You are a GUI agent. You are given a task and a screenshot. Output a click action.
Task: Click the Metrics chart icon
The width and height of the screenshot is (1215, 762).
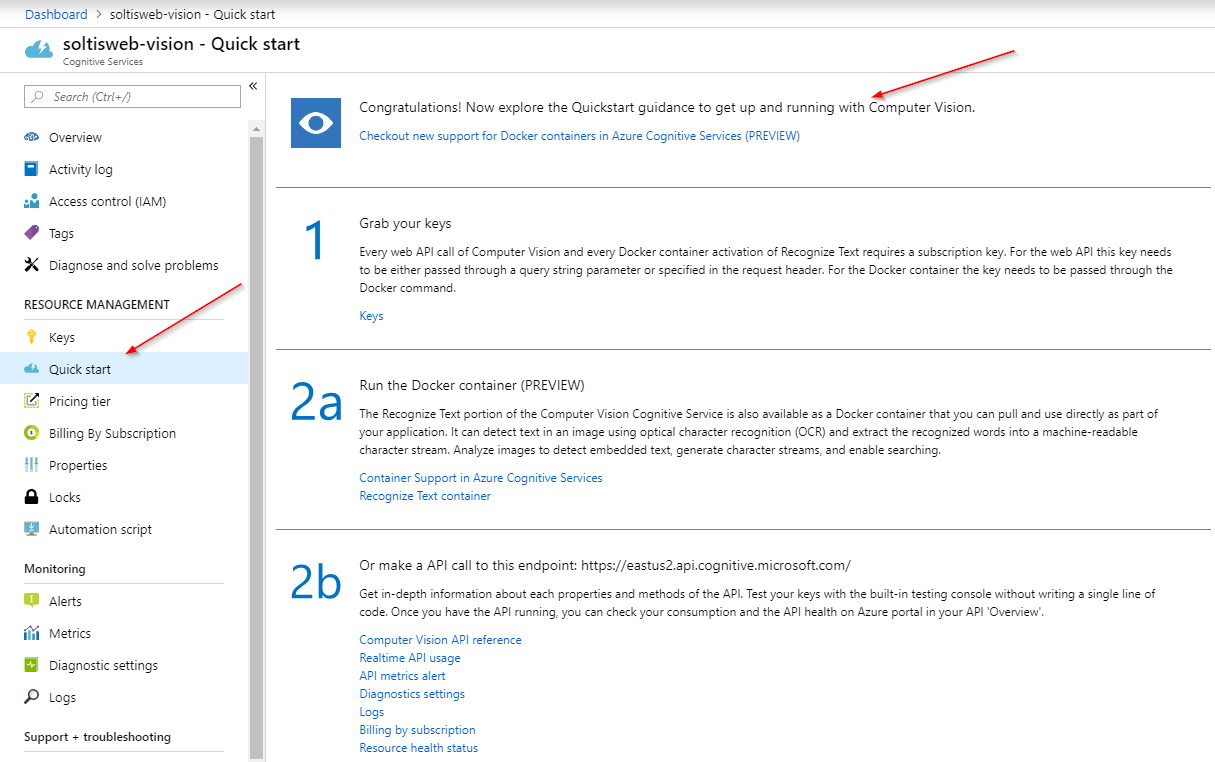pos(31,633)
